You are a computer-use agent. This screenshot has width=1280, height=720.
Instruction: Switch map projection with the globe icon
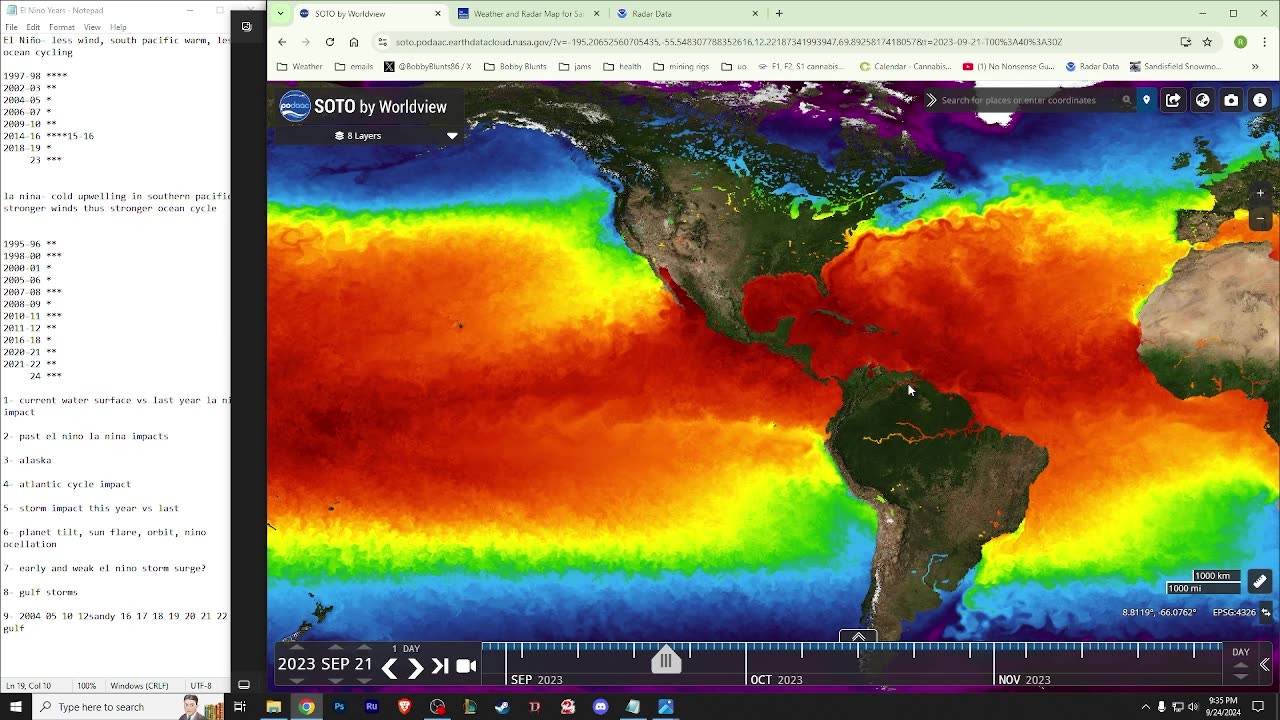[1203, 100]
